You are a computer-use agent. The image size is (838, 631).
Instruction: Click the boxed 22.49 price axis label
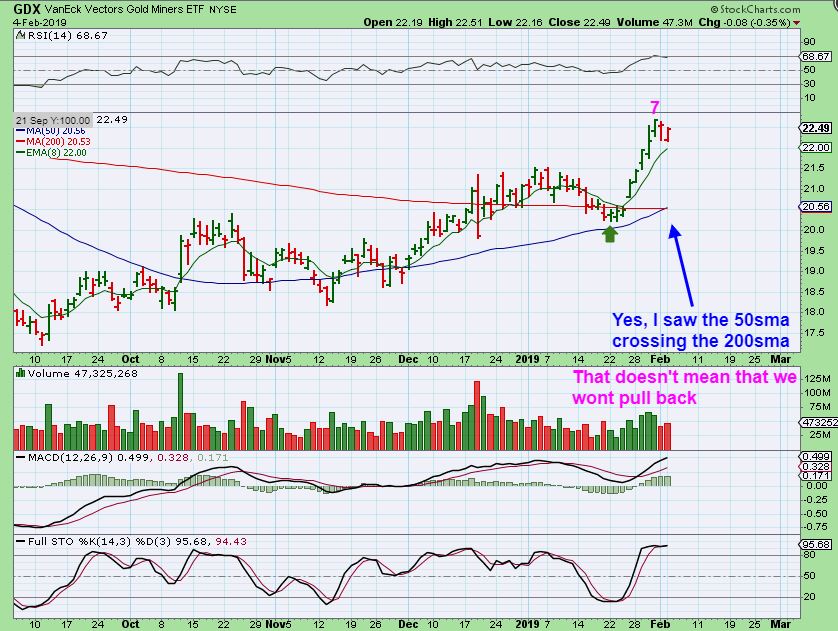[x=816, y=128]
